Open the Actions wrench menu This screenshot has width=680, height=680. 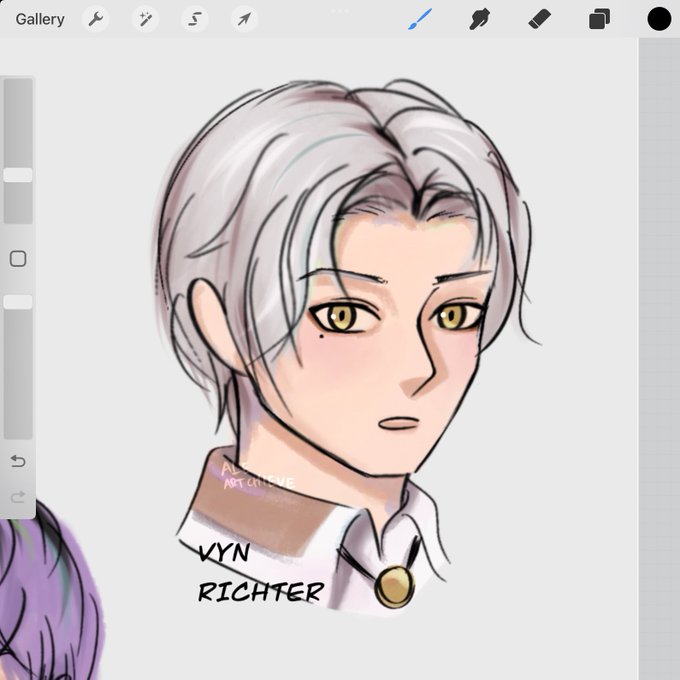95,19
